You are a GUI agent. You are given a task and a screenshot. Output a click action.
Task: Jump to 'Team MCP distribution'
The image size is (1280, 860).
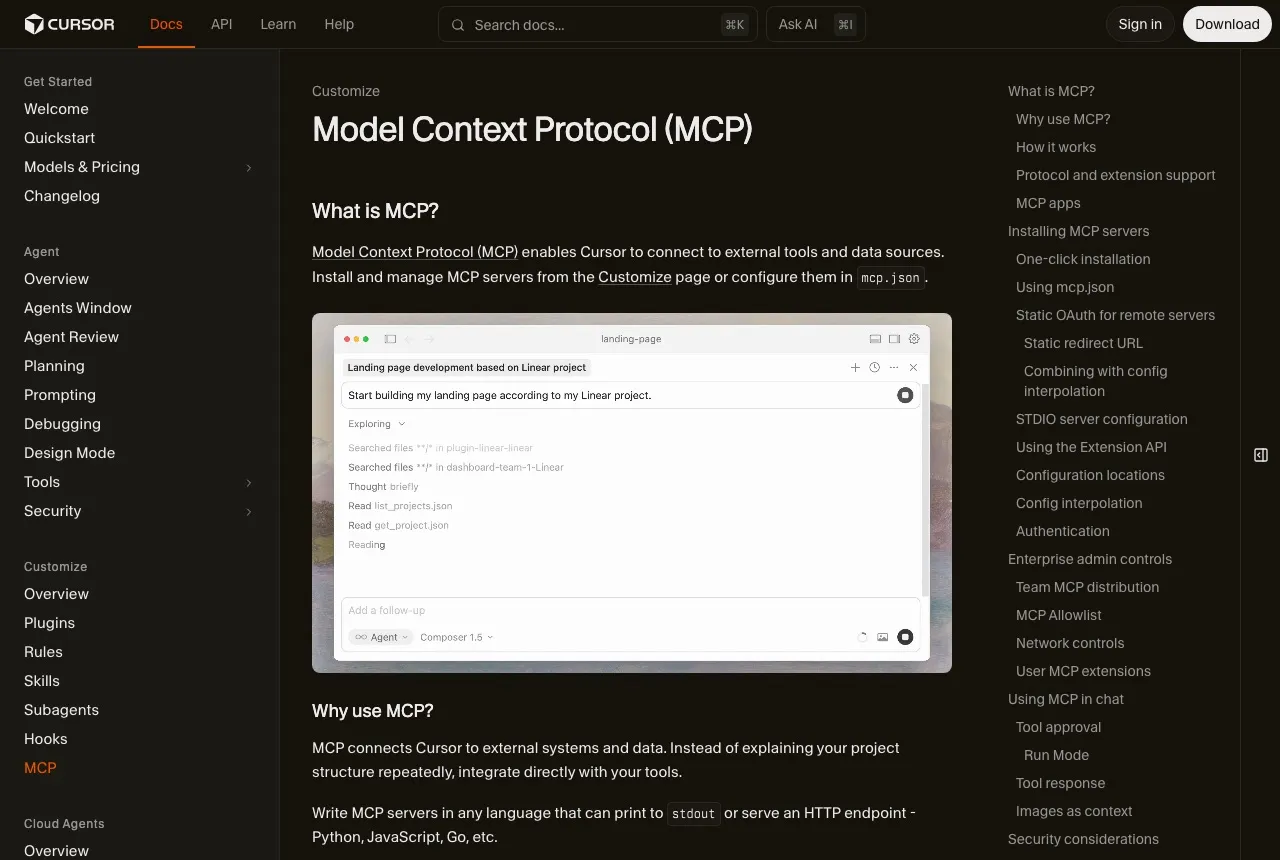[1087, 587]
